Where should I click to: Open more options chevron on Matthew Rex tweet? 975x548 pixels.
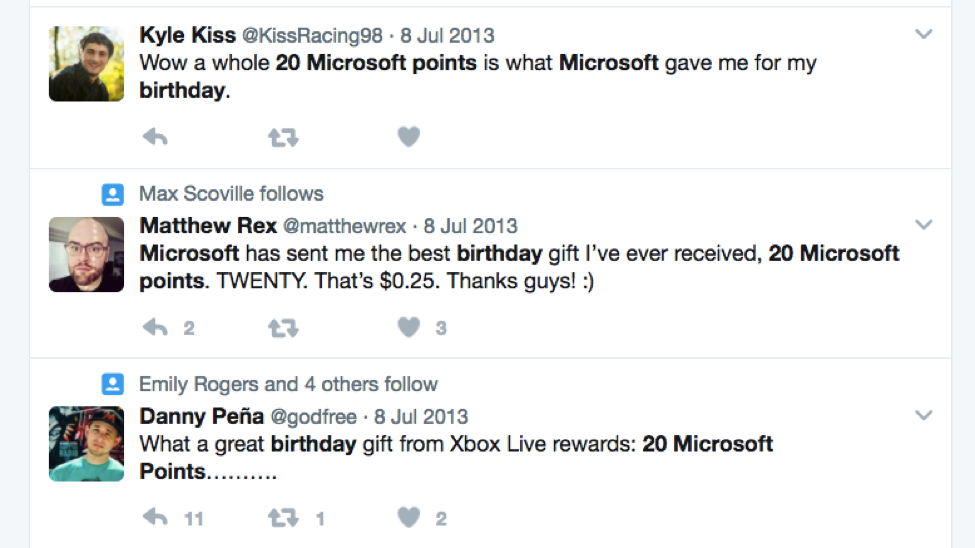click(924, 225)
